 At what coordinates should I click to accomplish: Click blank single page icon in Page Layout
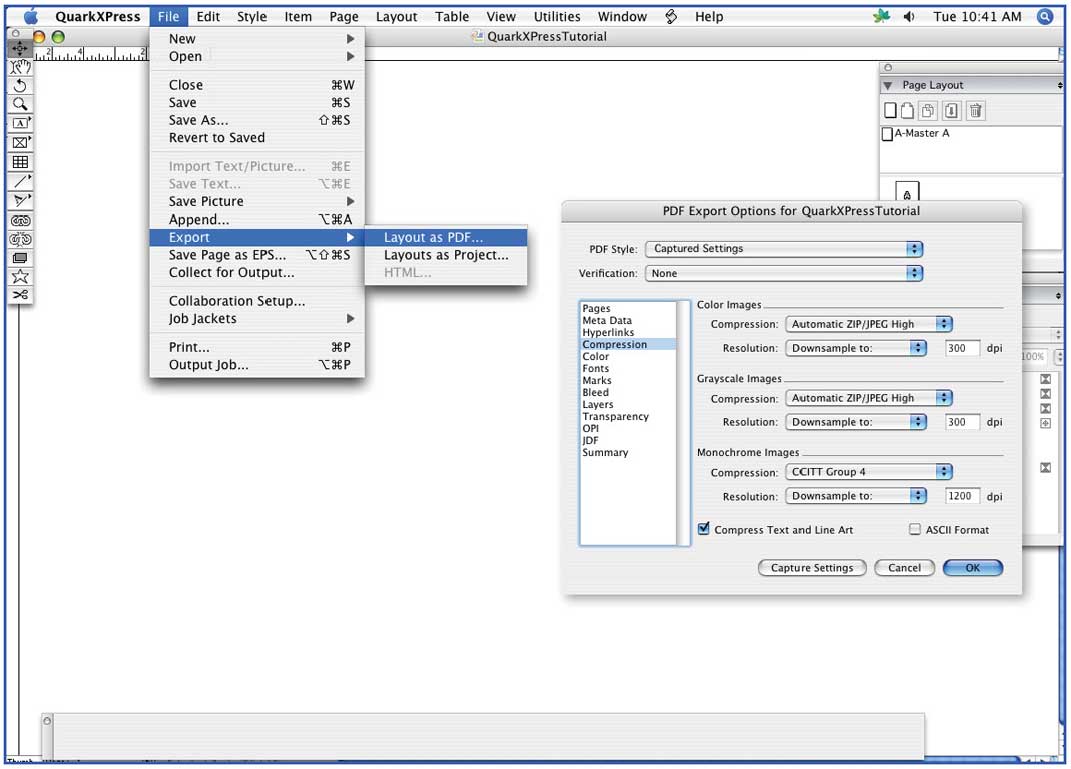(890, 110)
